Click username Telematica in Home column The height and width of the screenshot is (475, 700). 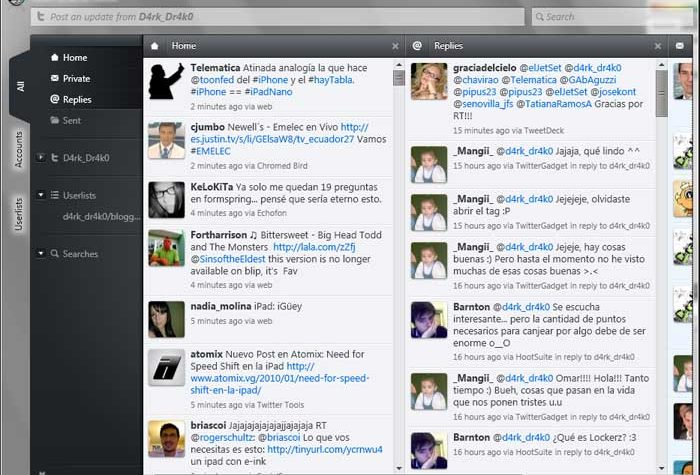coord(215,68)
